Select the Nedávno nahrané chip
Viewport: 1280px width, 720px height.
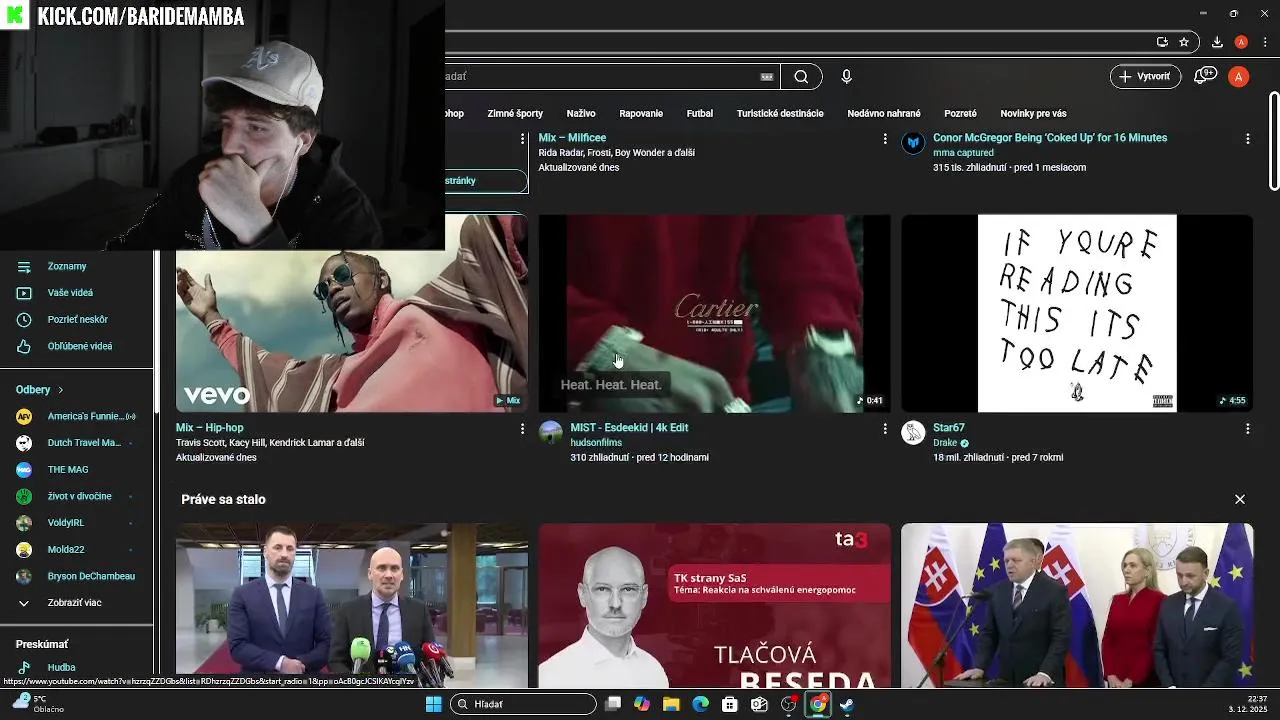(x=884, y=114)
